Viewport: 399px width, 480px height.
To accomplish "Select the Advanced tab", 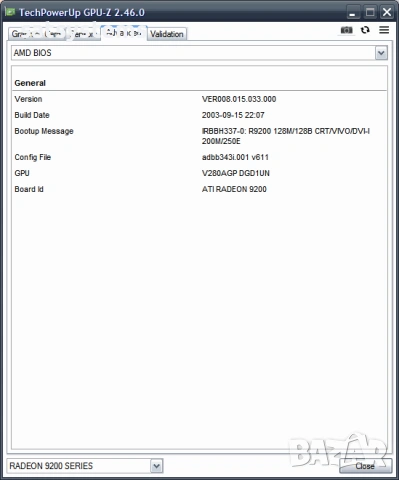I will [x=124, y=33].
